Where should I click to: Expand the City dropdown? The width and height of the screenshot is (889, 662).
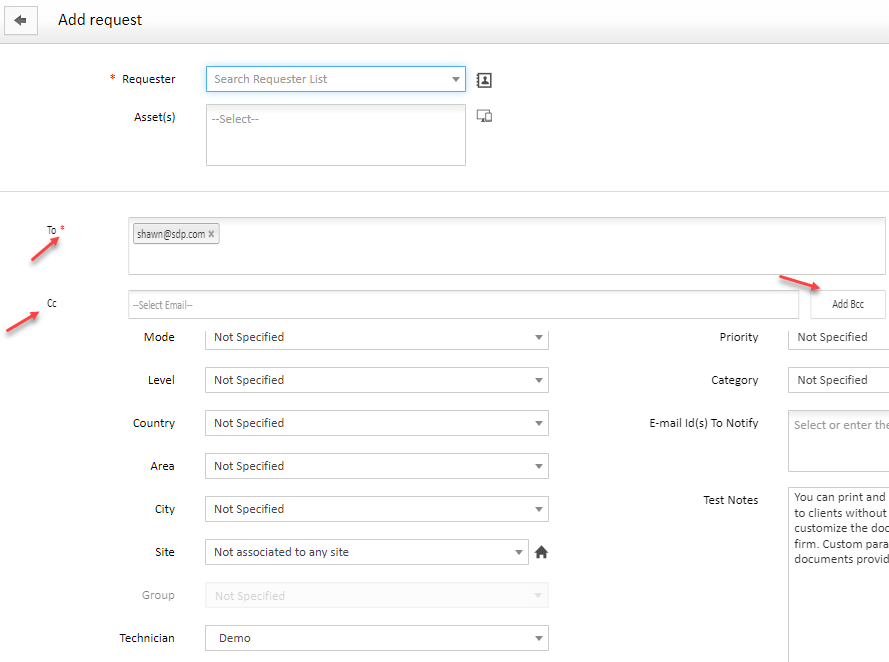tap(376, 509)
